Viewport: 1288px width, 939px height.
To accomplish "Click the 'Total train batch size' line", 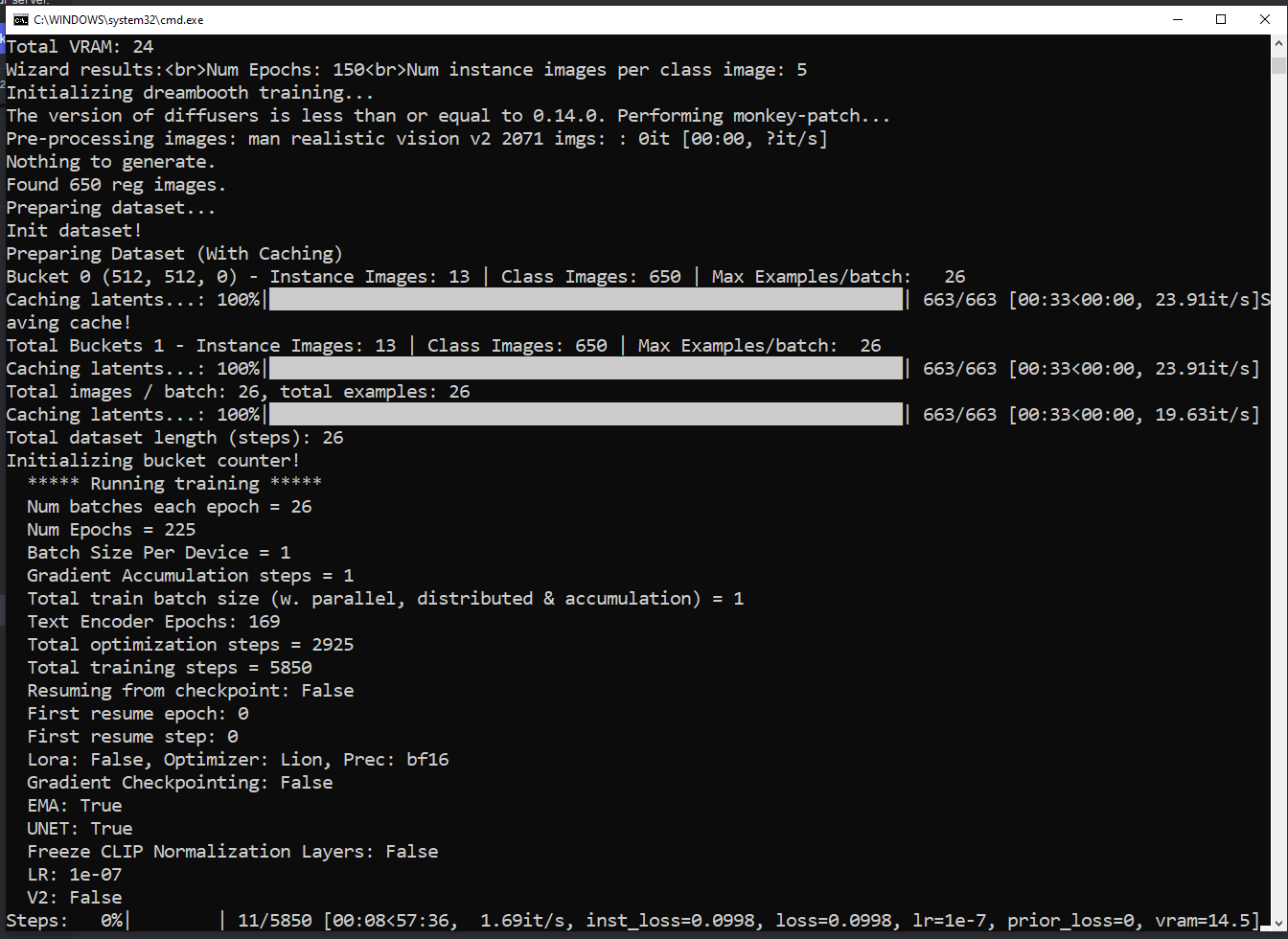I will tap(385, 599).
